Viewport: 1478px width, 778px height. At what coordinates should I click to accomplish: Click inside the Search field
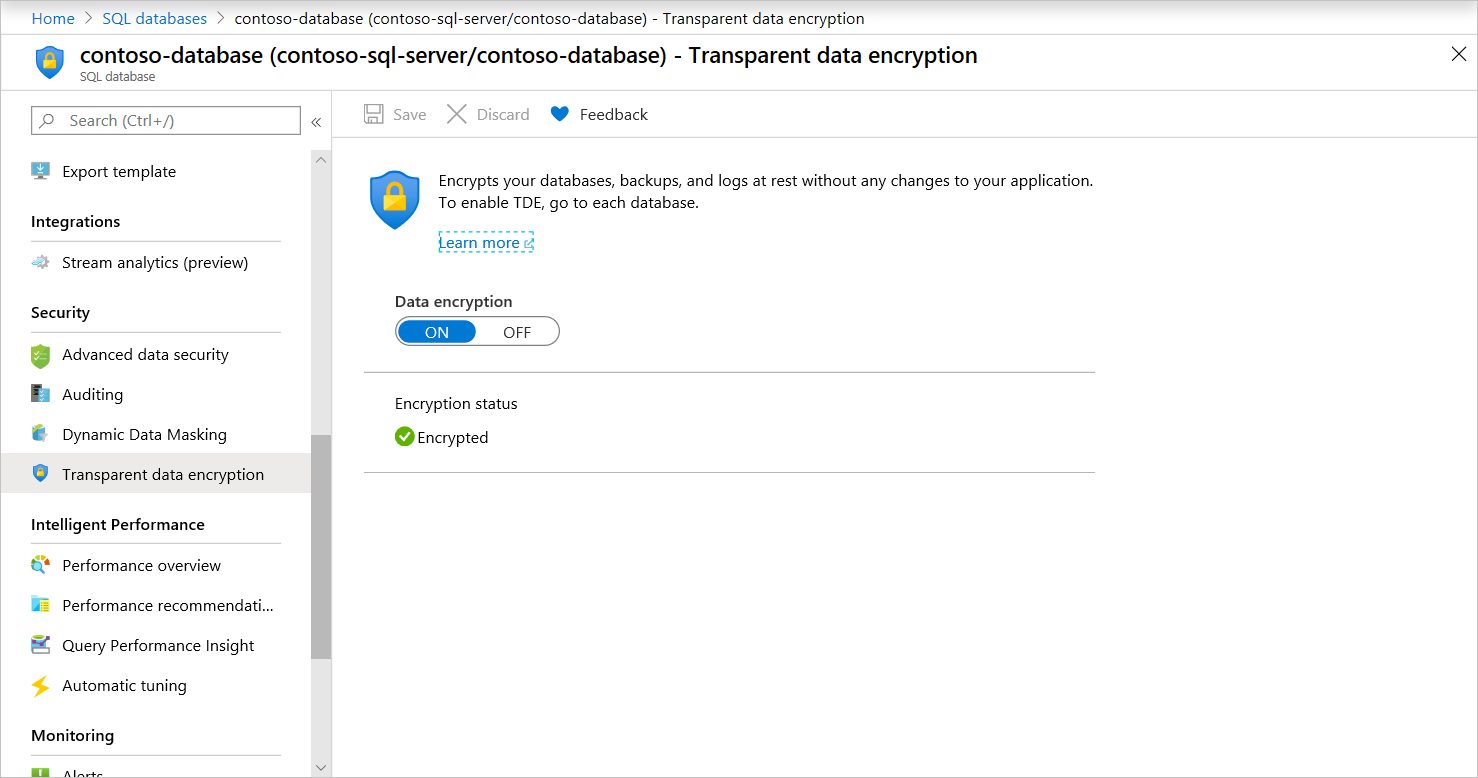[x=165, y=120]
